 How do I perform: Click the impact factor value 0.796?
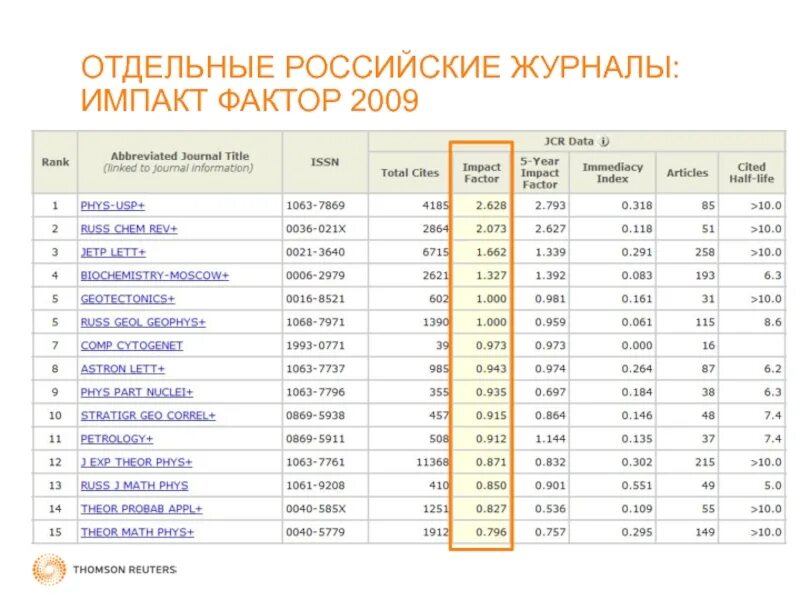click(491, 532)
